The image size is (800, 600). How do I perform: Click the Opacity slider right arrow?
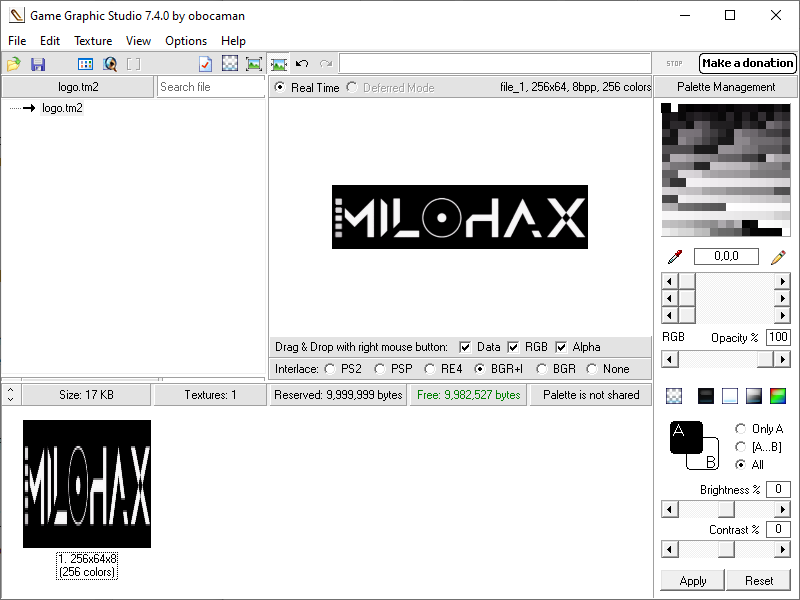(782, 360)
